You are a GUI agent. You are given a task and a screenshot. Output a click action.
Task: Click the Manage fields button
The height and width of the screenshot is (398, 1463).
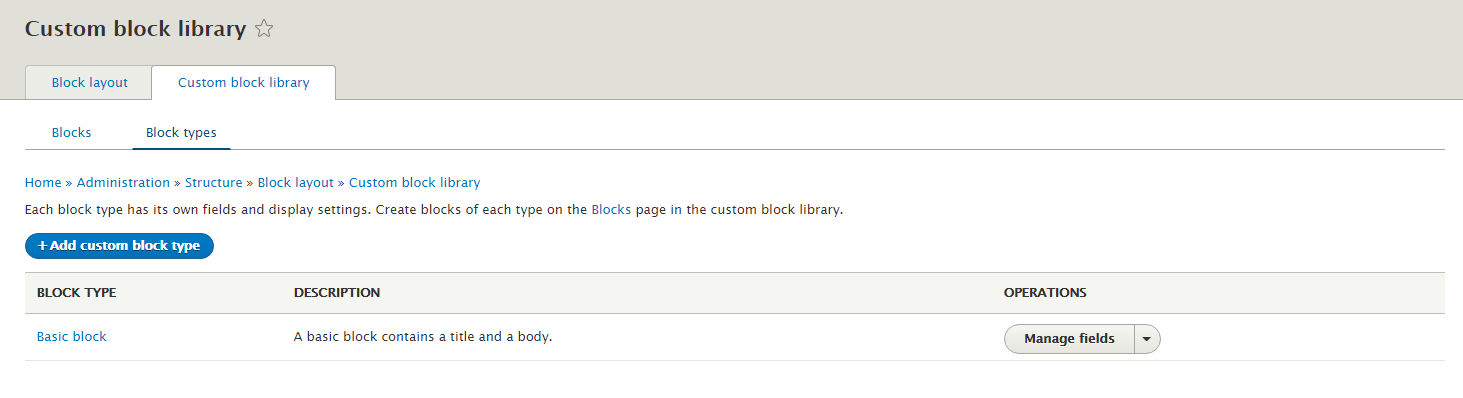click(x=1069, y=339)
